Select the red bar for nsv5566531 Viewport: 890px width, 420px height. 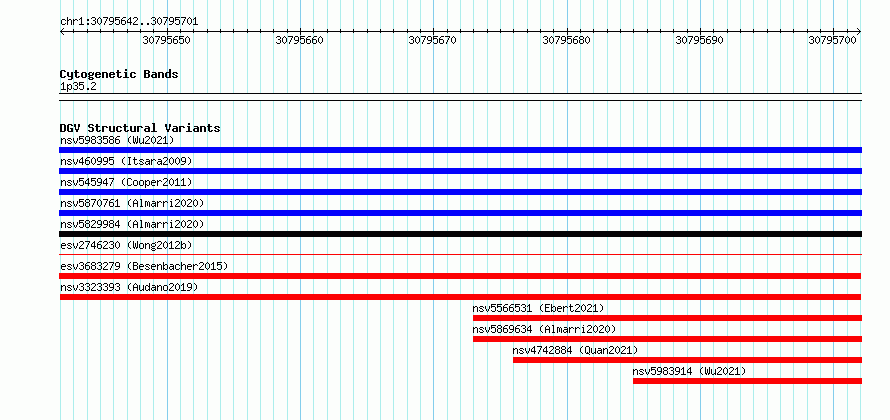(668, 318)
